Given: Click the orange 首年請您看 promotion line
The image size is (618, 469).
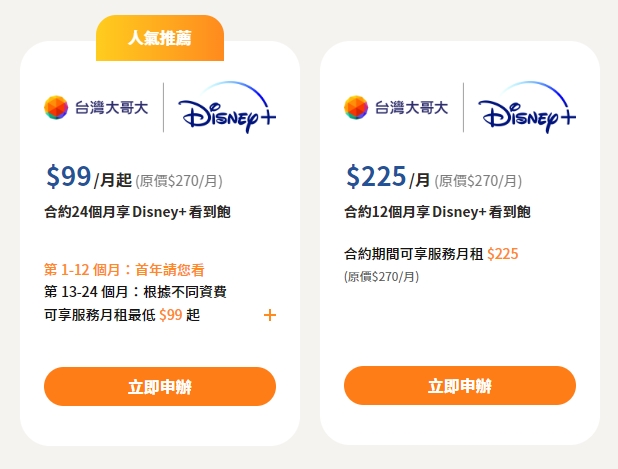Looking at the screenshot, I should 124,270.
